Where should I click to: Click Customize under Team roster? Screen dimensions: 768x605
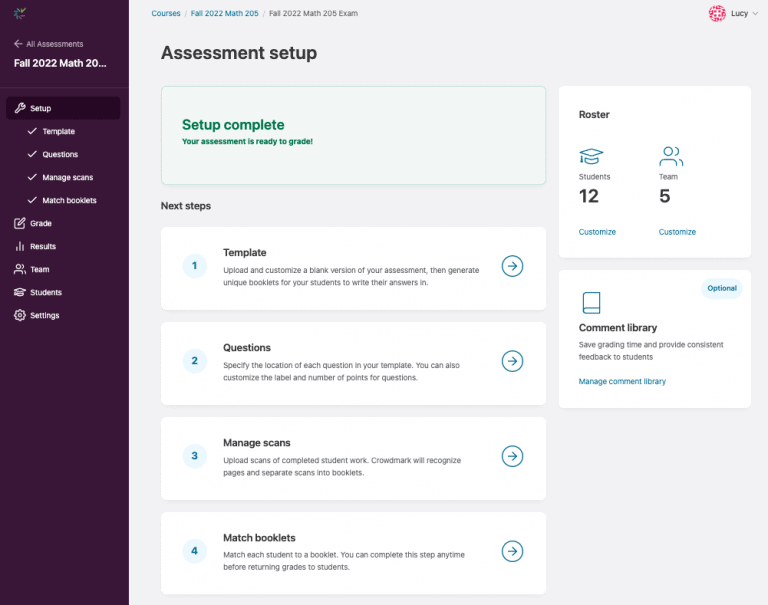(677, 232)
